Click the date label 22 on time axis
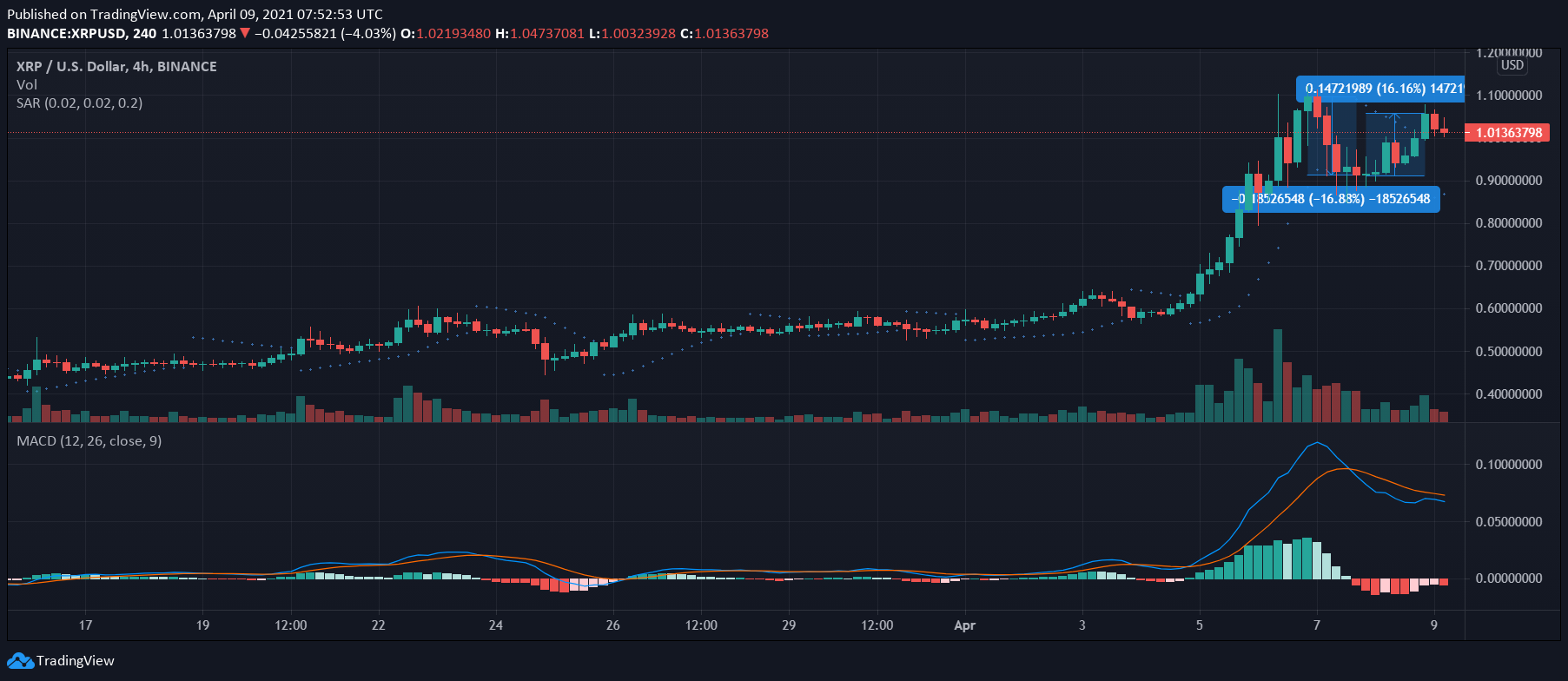Screen dimensions: 1568x681 click(378, 625)
